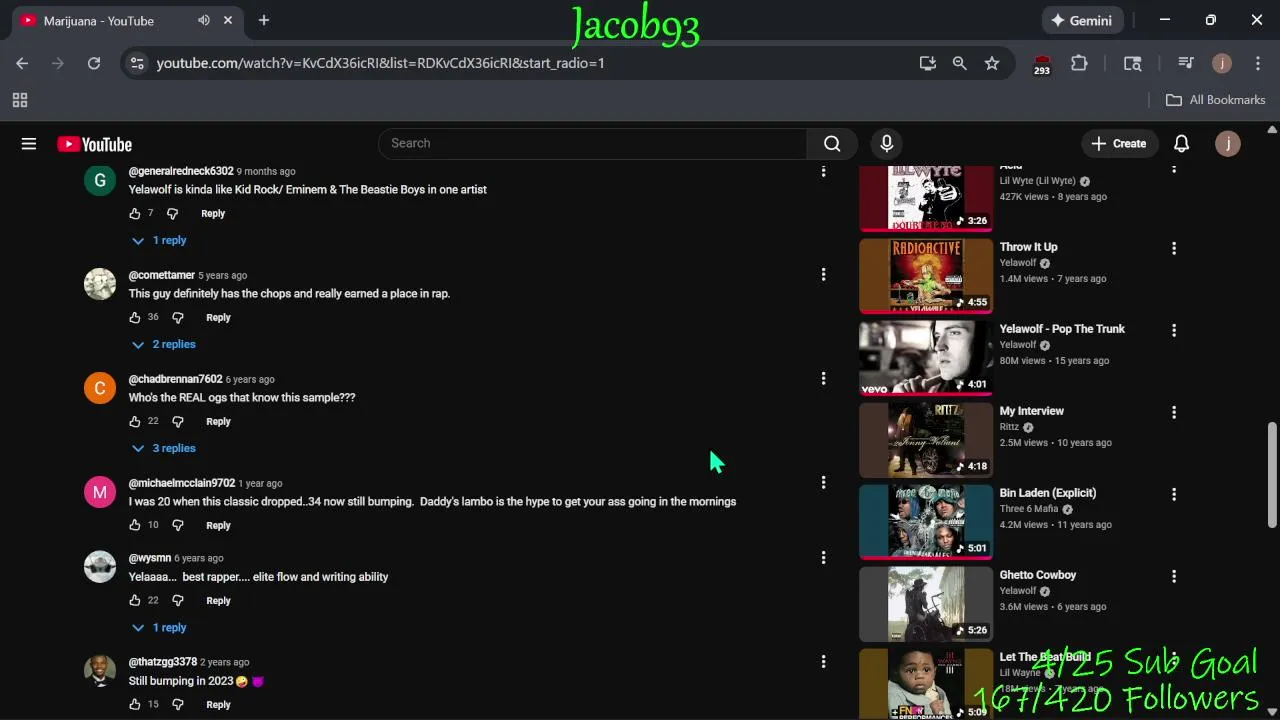The image size is (1280, 720).
Task: Reply to @chadbrennan7602 comment
Action: tap(218, 422)
